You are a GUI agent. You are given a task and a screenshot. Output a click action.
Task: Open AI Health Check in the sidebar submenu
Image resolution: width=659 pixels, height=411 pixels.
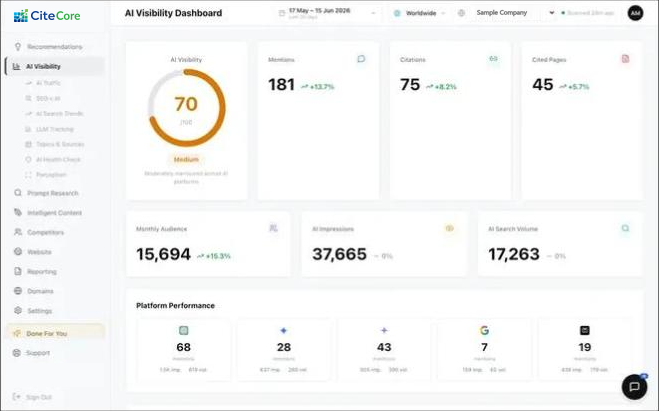[53, 159]
